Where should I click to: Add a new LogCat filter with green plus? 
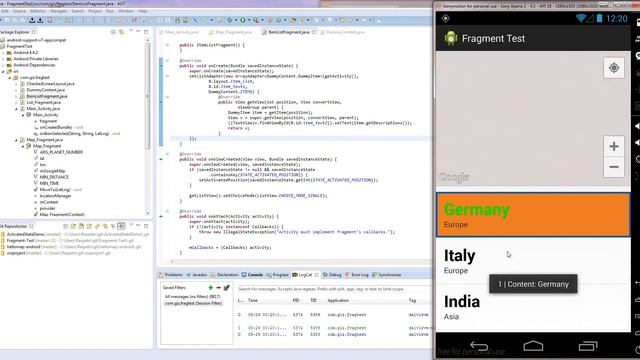[x=211, y=287]
